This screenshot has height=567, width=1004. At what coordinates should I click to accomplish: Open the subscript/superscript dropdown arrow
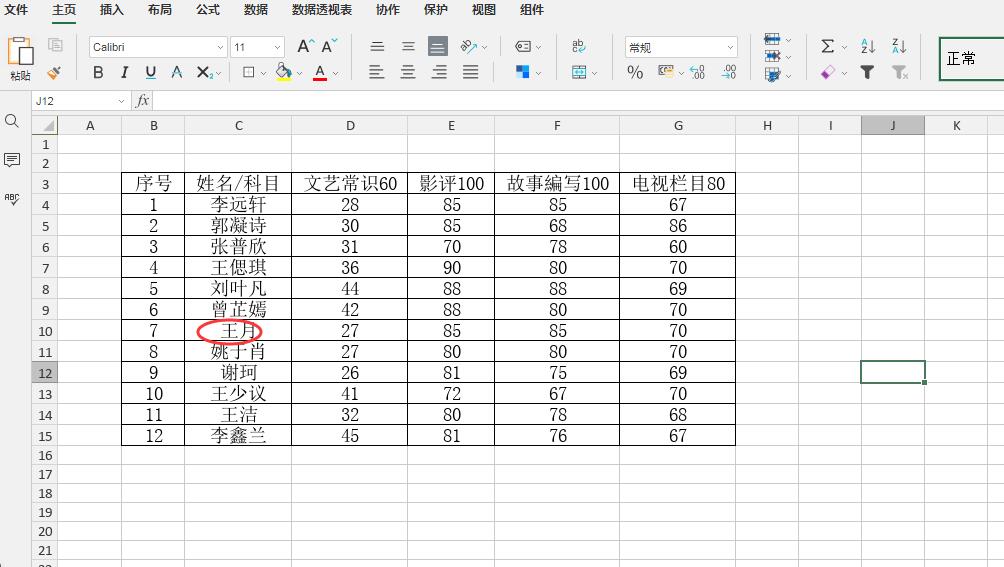218,74
